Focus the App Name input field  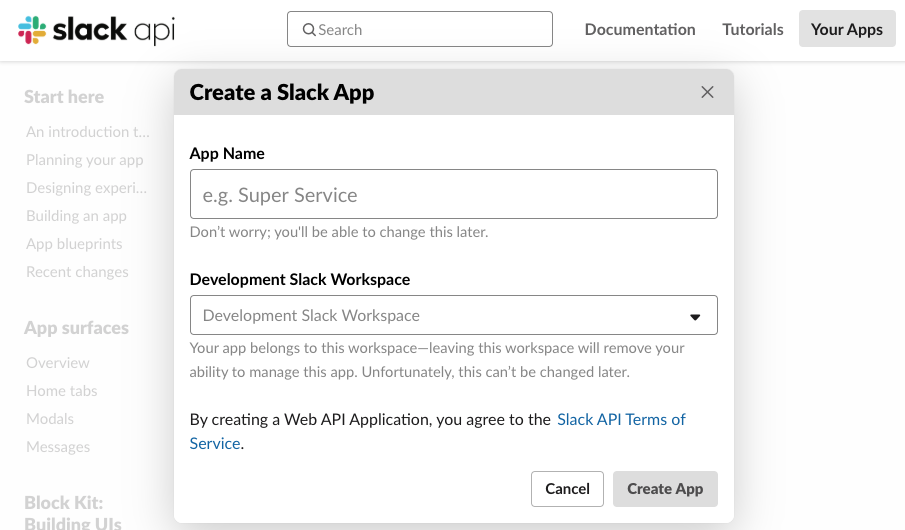point(454,194)
